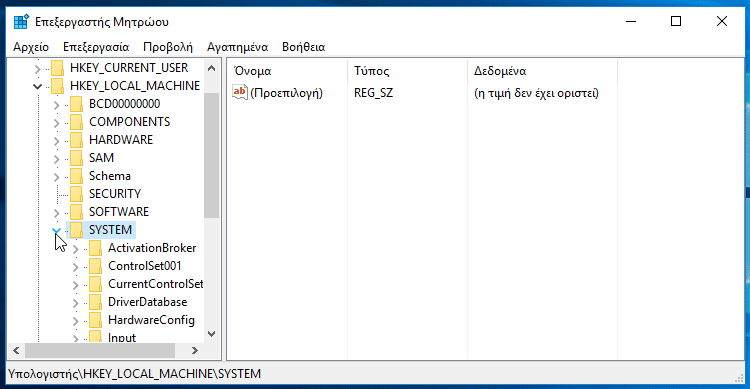Click the tree scroll left arrow
750x389 pixels.
16,350
